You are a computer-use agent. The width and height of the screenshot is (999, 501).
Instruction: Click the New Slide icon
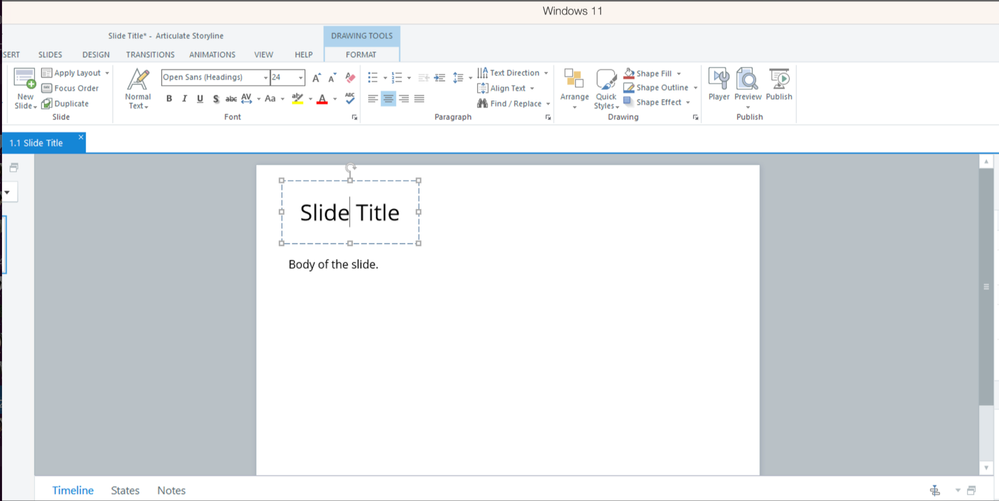click(25, 79)
